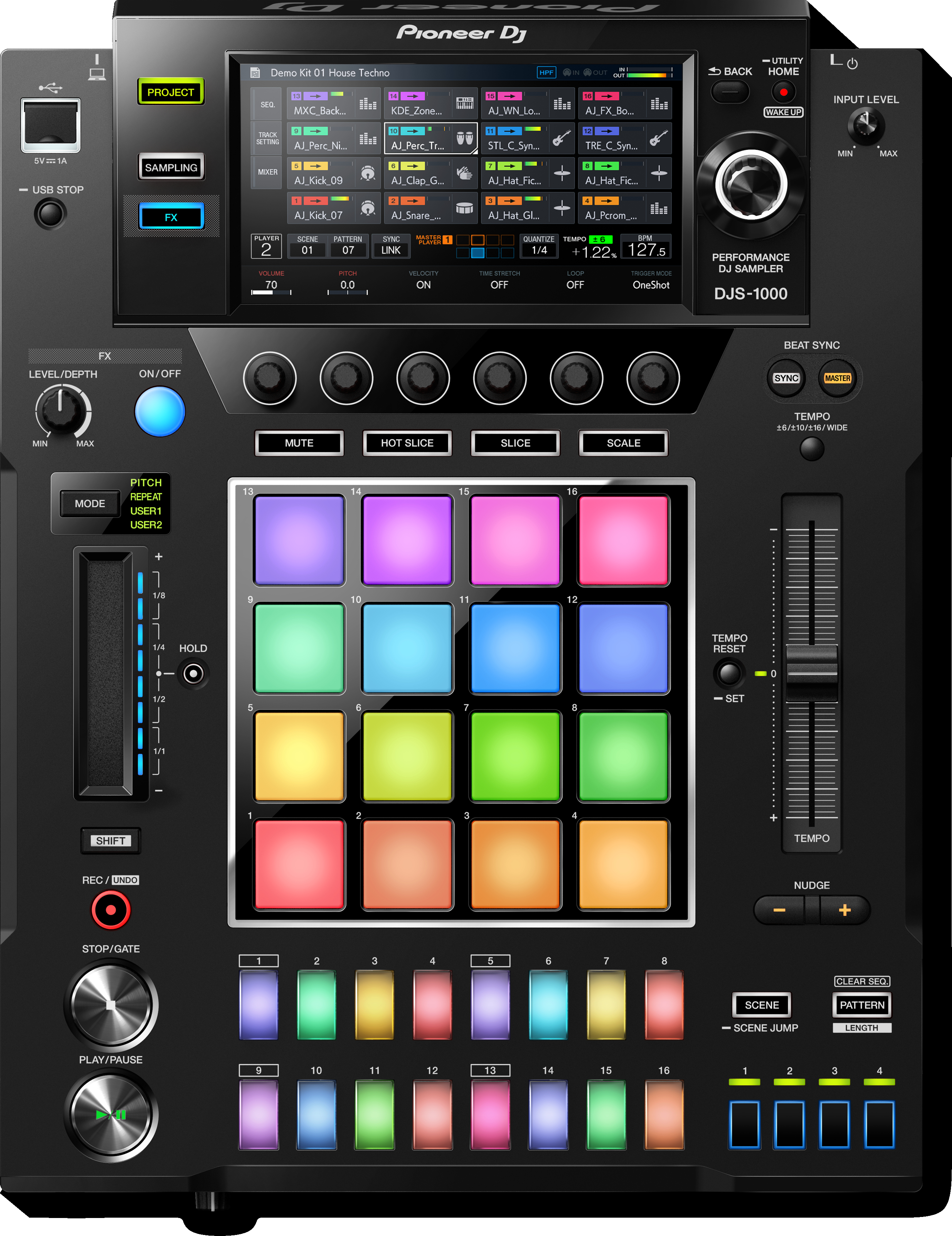Open the PROJECT screen

[x=171, y=92]
